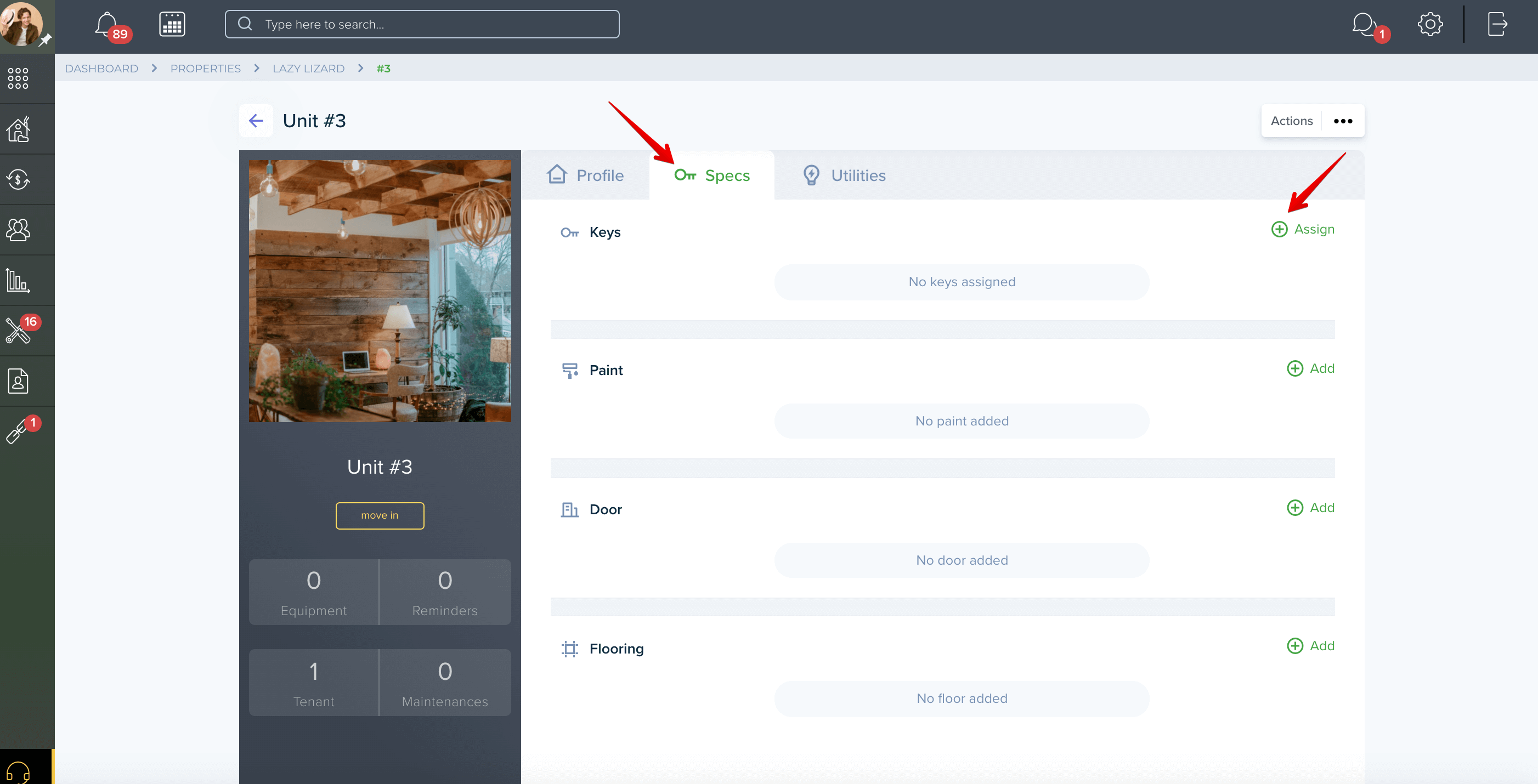Click the Actions button

point(1291,121)
